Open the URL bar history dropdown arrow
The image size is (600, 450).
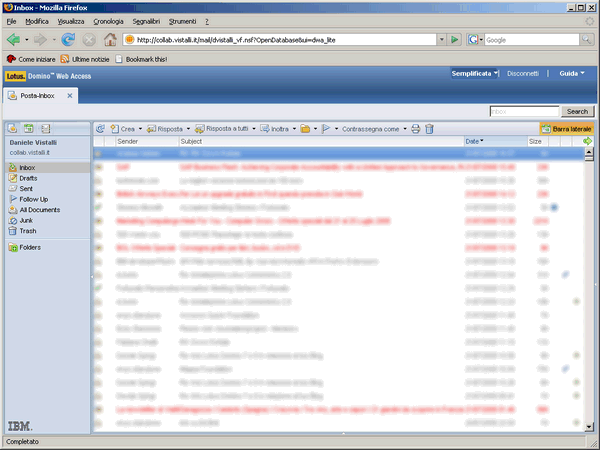pyautogui.click(x=442, y=39)
